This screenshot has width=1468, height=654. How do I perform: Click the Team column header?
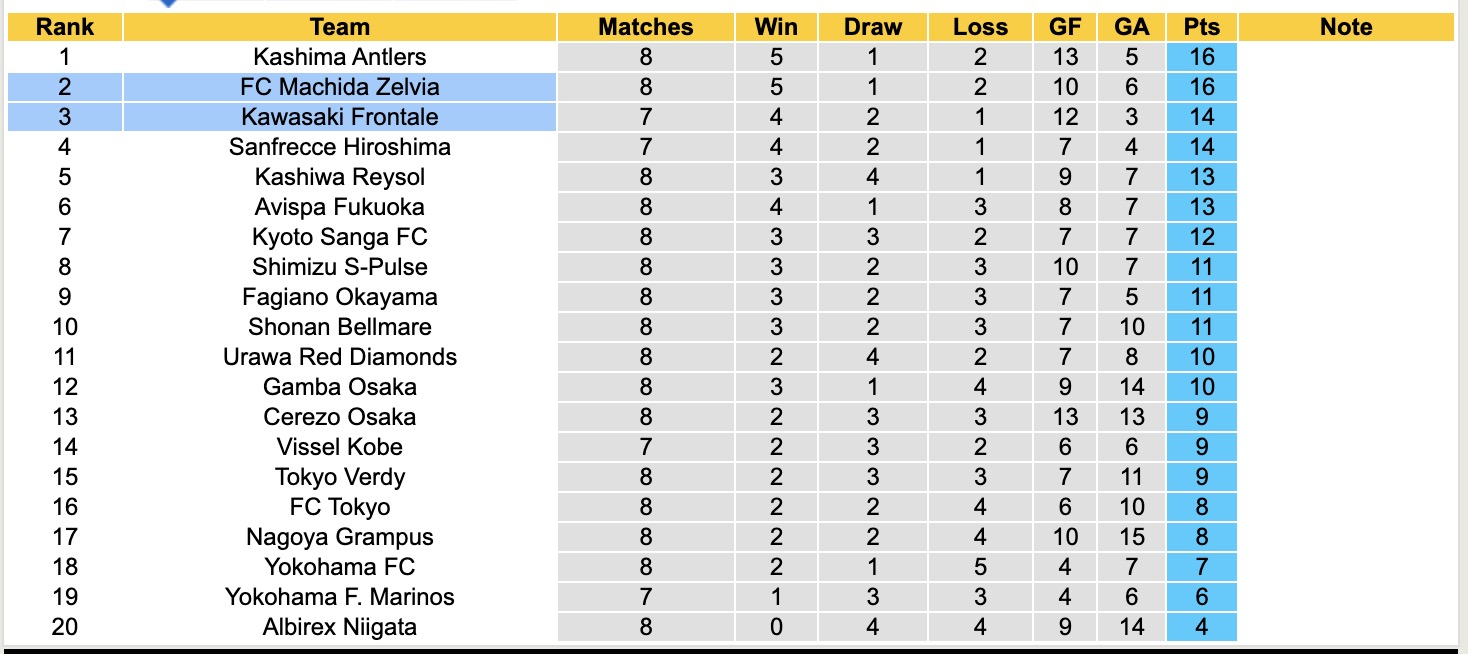tap(340, 27)
